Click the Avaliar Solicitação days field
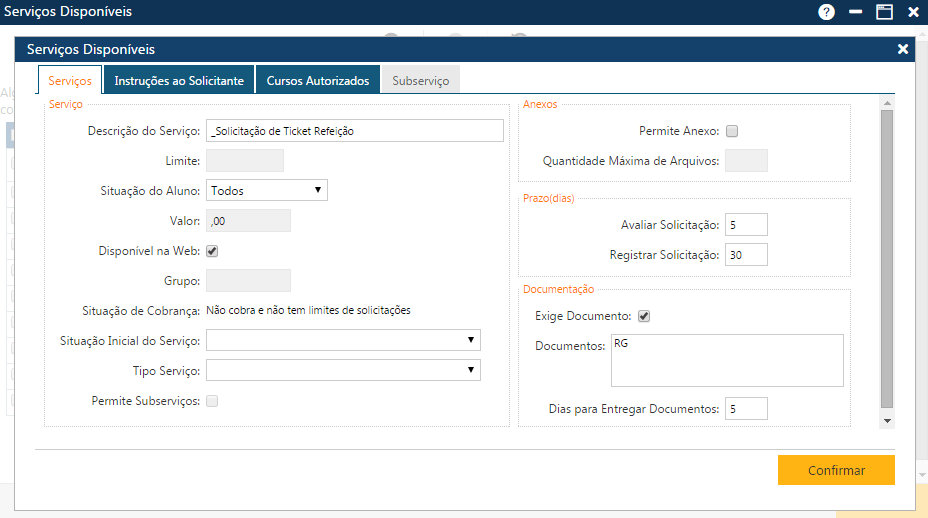Screen dimensions: 928x518 point(746,225)
